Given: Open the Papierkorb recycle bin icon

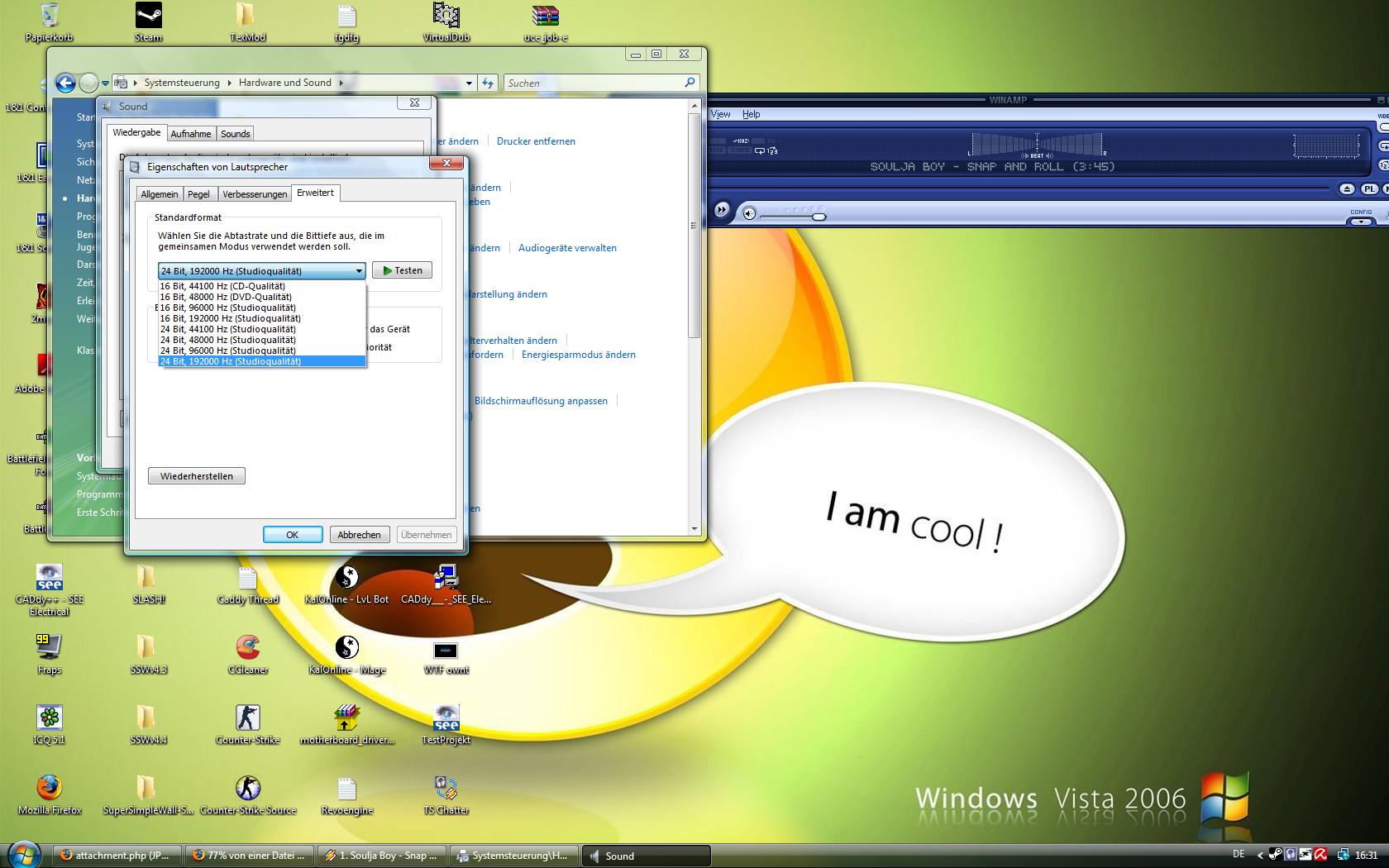Looking at the screenshot, I should (49, 22).
